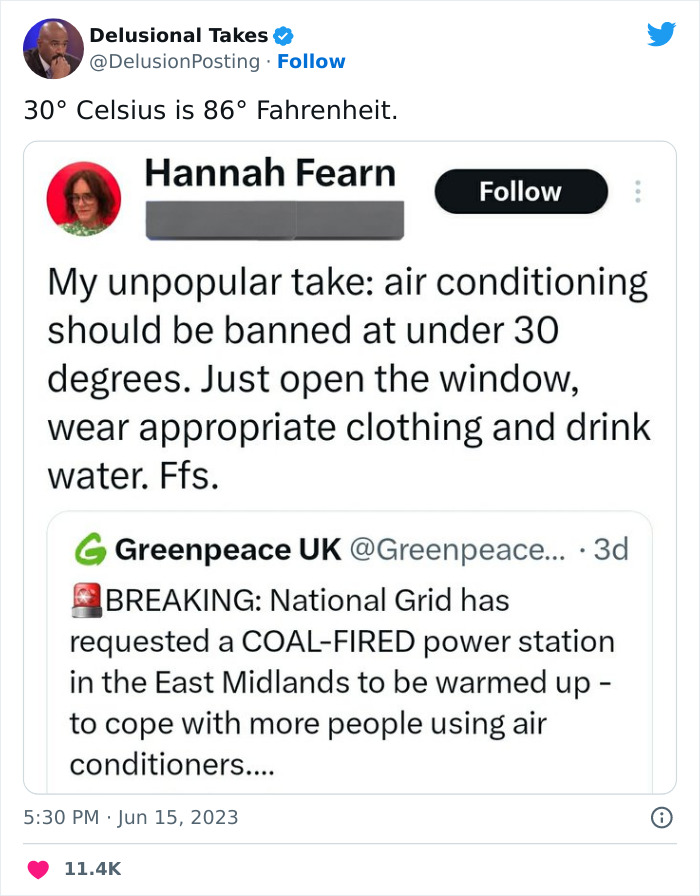The width and height of the screenshot is (700, 896).
Task: Open the Delusional Takes profile picture
Action: pos(53,48)
